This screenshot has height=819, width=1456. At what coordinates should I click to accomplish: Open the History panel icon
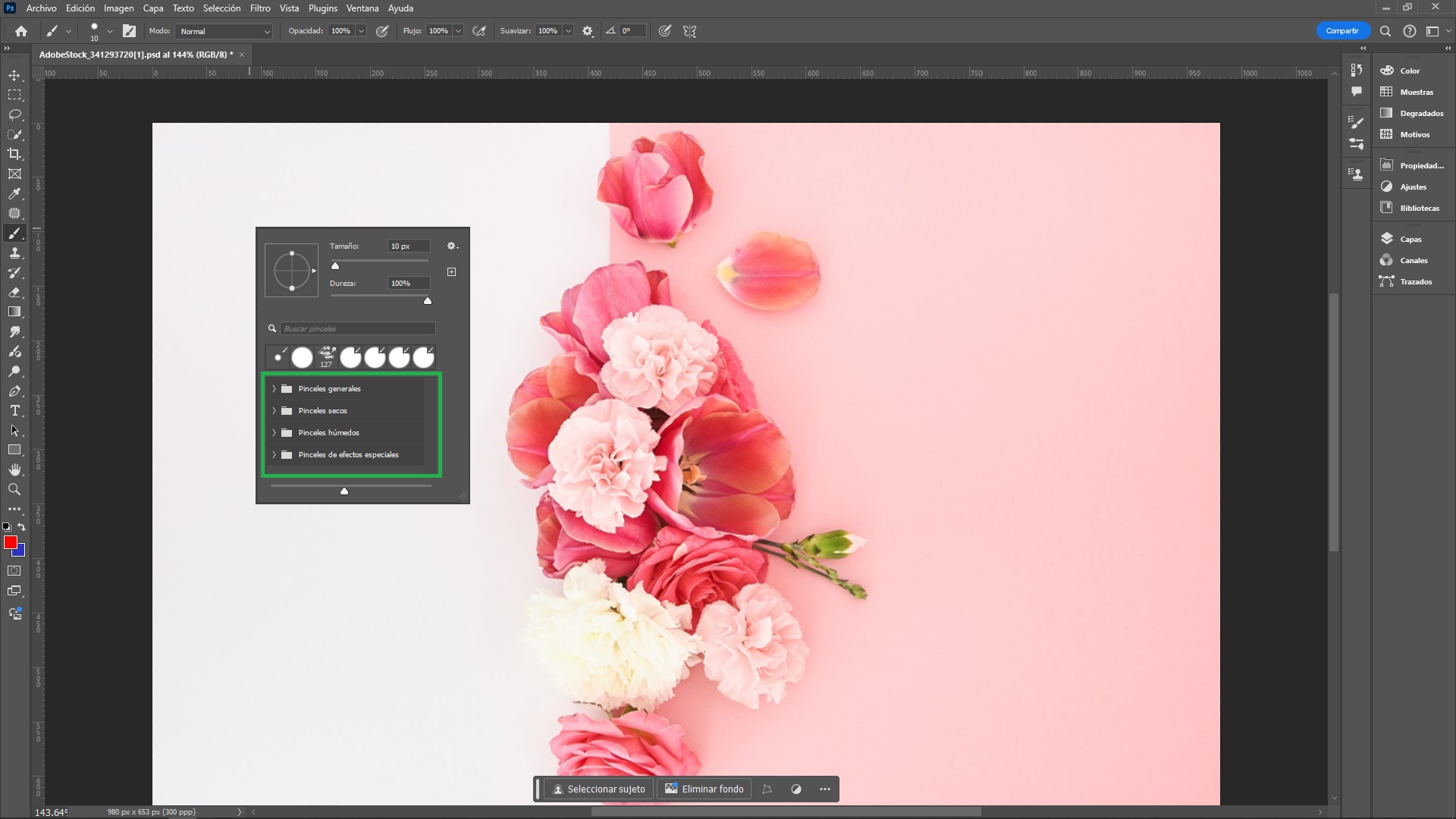point(1357,71)
